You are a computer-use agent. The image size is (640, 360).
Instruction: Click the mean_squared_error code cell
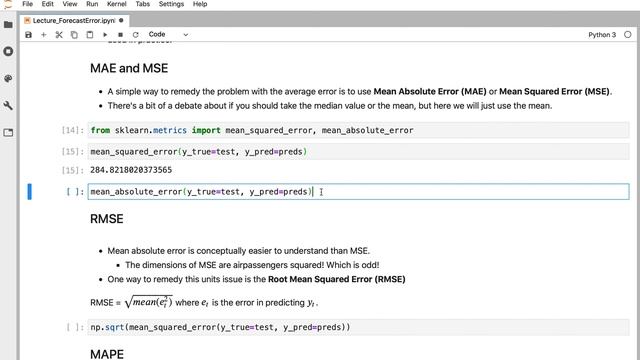(x=358, y=151)
